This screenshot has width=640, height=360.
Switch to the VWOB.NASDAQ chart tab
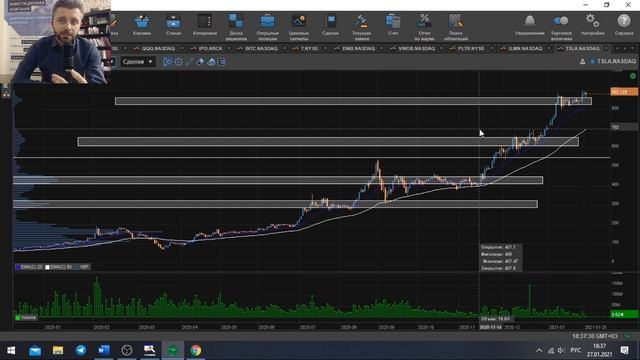point(416,49)
